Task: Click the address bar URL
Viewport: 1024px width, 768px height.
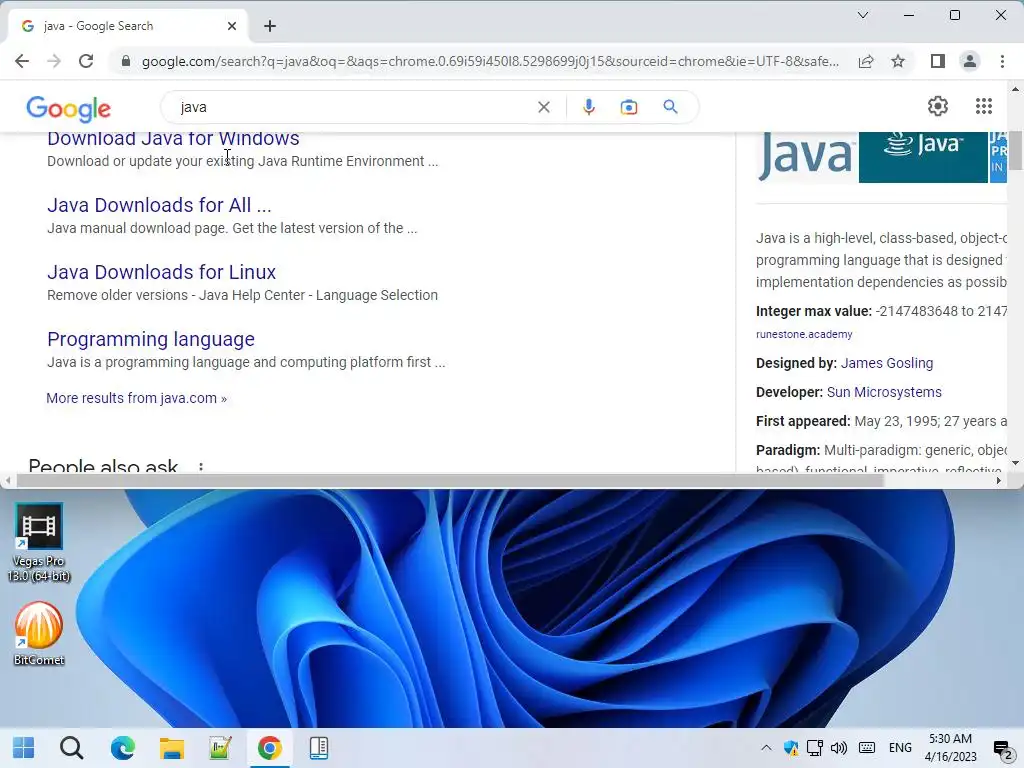Action: click(x=490, y=61)
